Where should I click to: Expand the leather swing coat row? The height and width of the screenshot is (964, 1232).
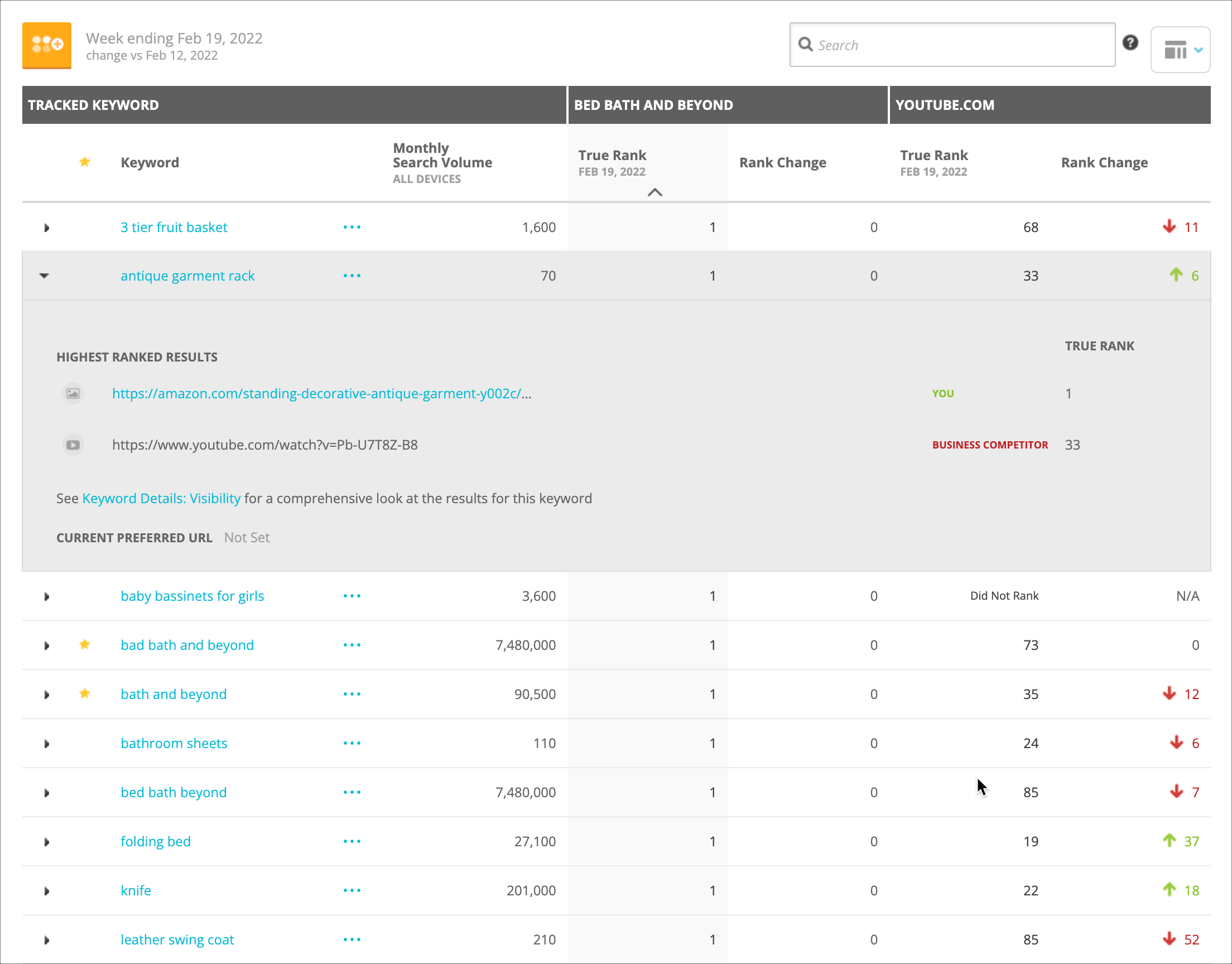[x=47, y=941]
